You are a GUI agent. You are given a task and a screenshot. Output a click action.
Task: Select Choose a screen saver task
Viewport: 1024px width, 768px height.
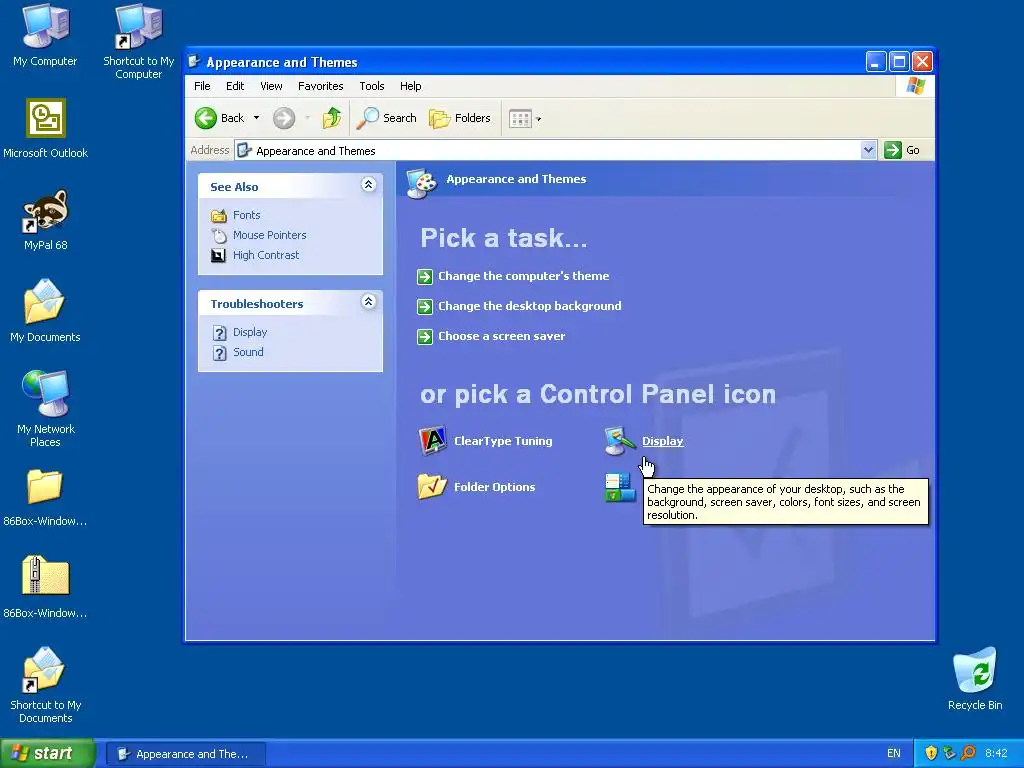coord(502,336)
